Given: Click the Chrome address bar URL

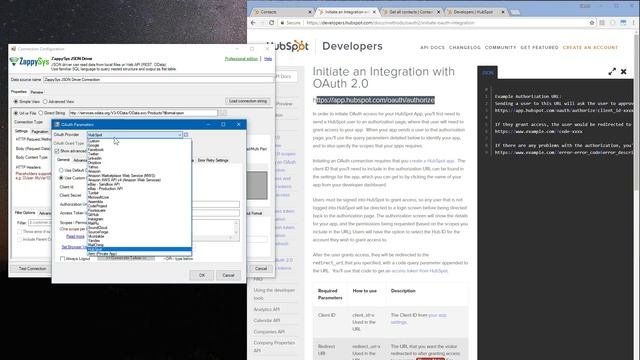Looking at the screenshot, I should click(x=390, y=23).
